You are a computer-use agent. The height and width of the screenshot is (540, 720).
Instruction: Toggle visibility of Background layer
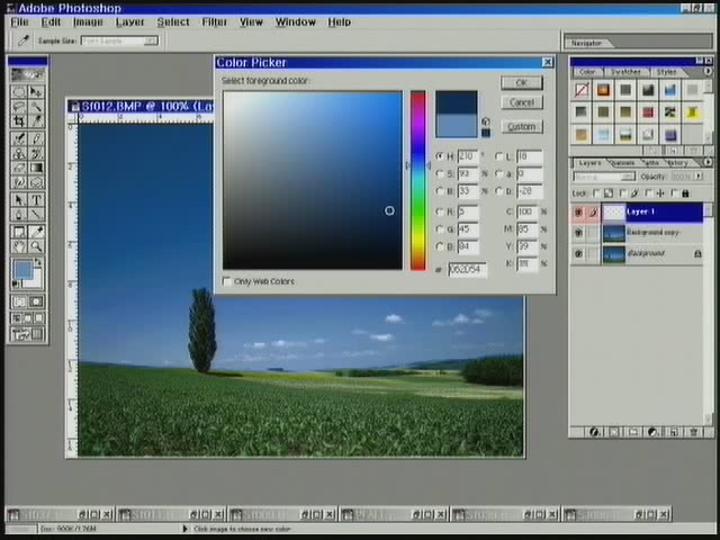579,253
